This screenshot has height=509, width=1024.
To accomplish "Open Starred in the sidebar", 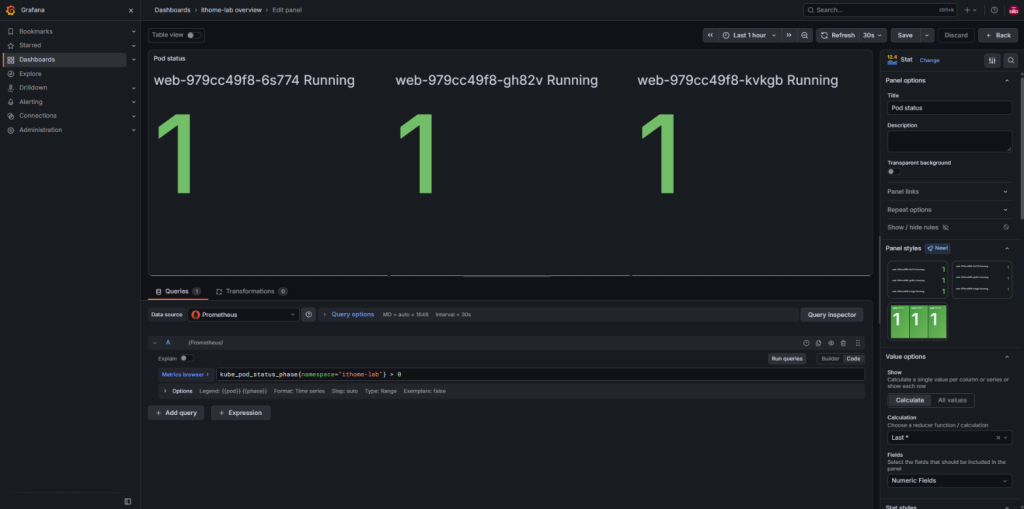I will pos(30,46).
